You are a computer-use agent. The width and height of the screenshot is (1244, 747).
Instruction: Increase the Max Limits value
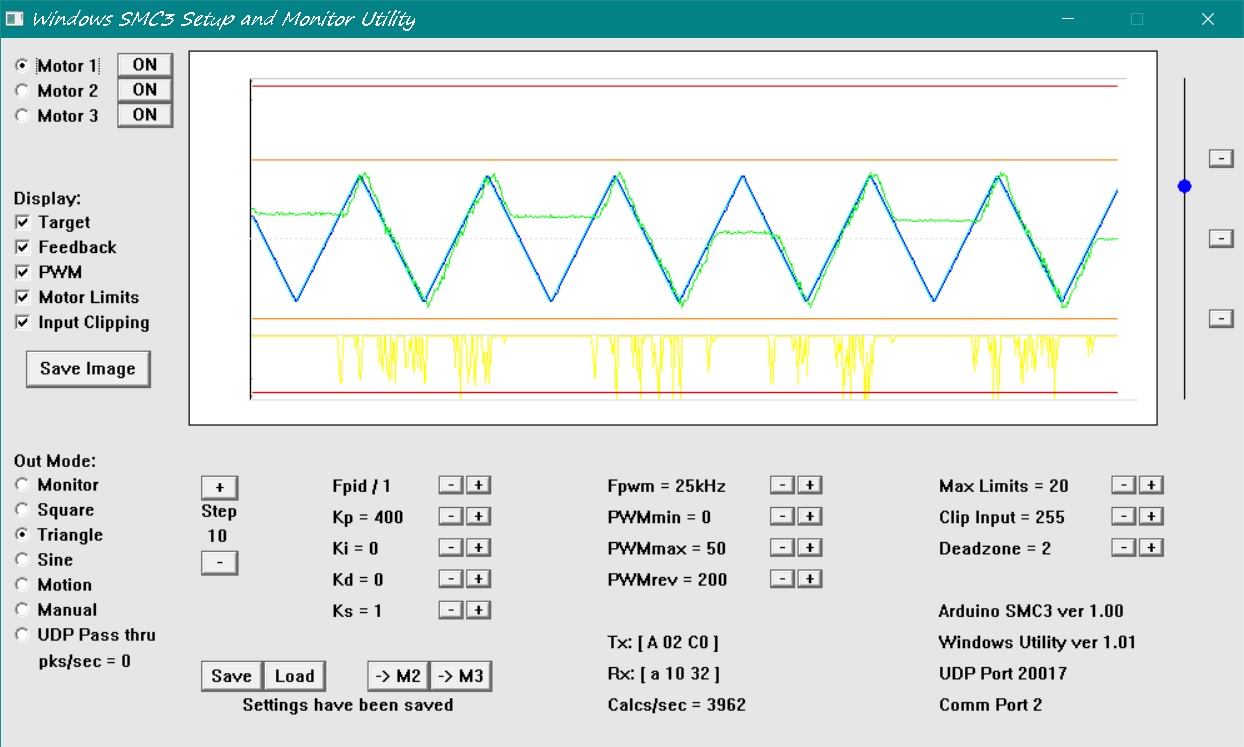(x=1152, y=486)
